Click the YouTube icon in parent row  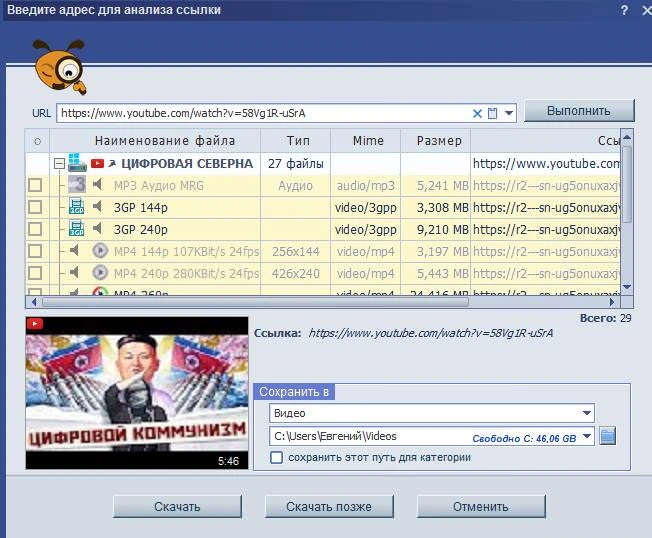point(97,163)
